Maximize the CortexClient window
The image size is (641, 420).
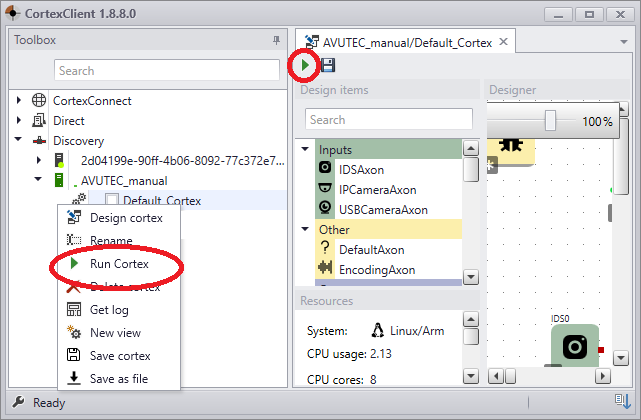589,15
